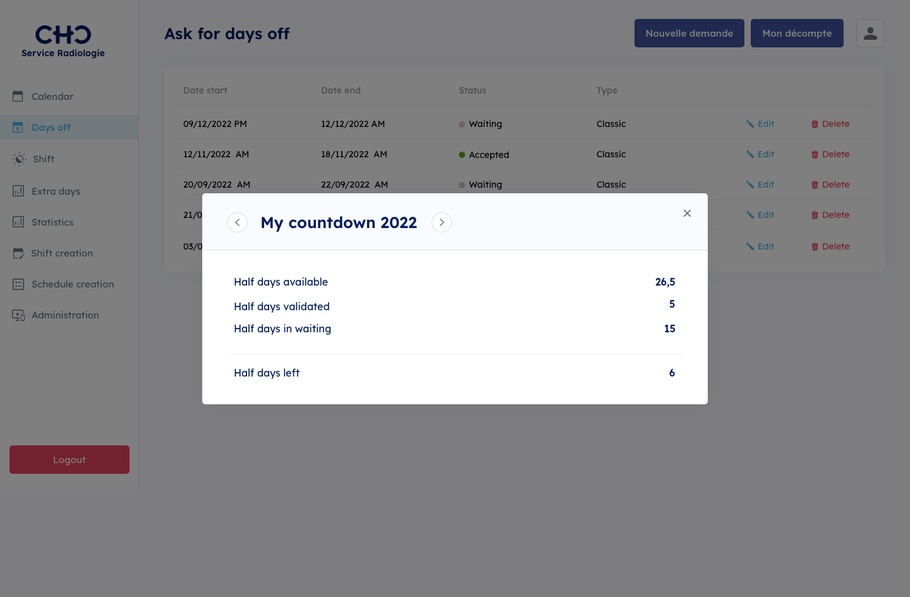Click the Administration icon
Viewport: 910px width, 597px height.
tap(18, 315)
